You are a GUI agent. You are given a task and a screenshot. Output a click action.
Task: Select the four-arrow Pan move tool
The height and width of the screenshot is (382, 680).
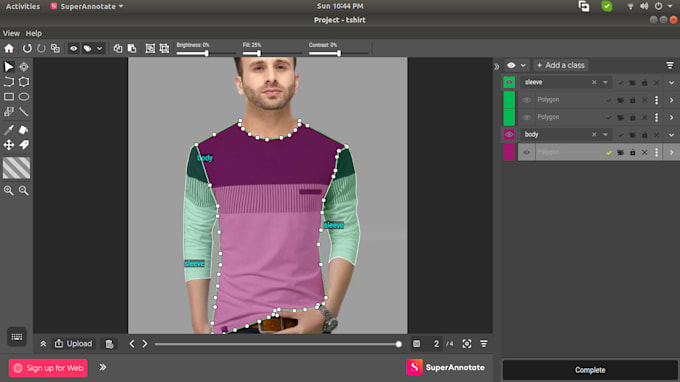point(9,145)
